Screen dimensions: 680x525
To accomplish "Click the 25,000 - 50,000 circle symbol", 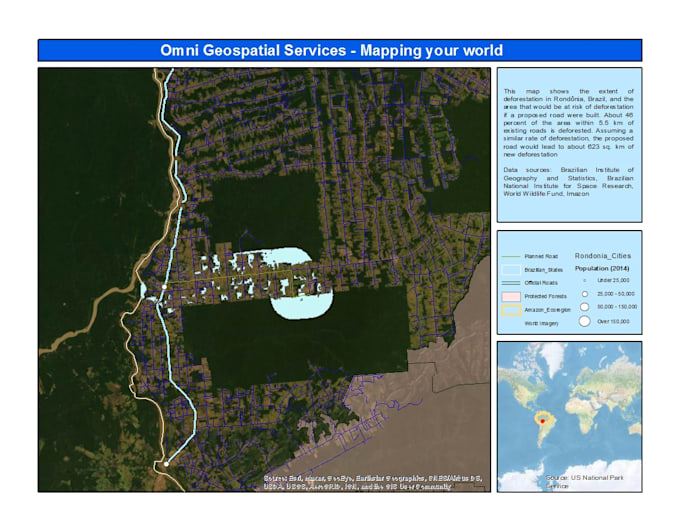I will tap(585, 294).
